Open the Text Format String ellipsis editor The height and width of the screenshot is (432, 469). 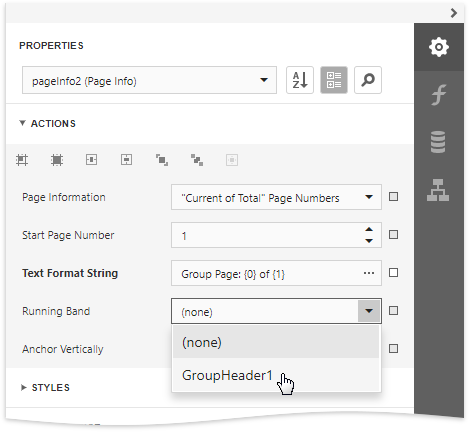369,273
